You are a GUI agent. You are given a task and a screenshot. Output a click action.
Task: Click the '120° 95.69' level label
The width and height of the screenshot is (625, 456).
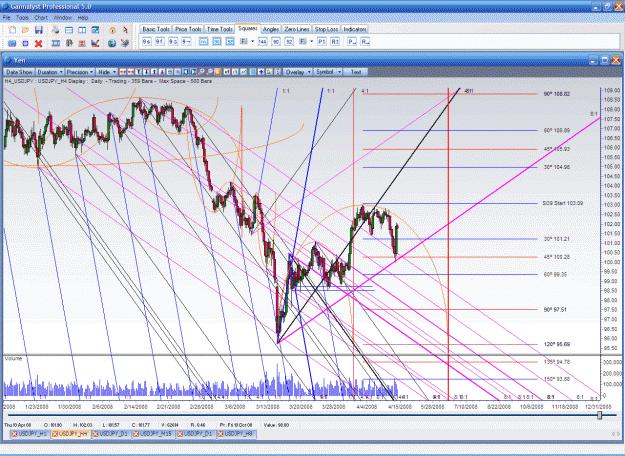(x=557, y=344)
